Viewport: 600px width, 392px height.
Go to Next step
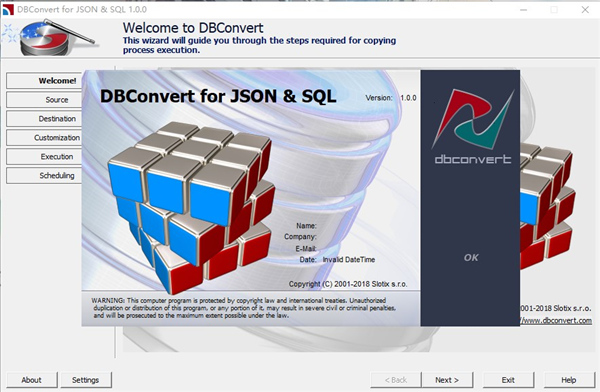pyautogui.click(x=447, y=380)
